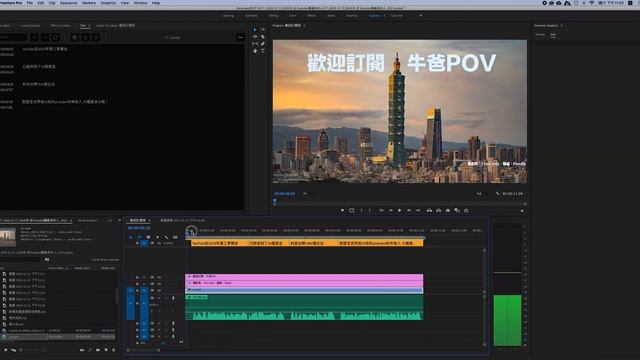Click New Bin icon in Project panel

(x=98, y=350)
